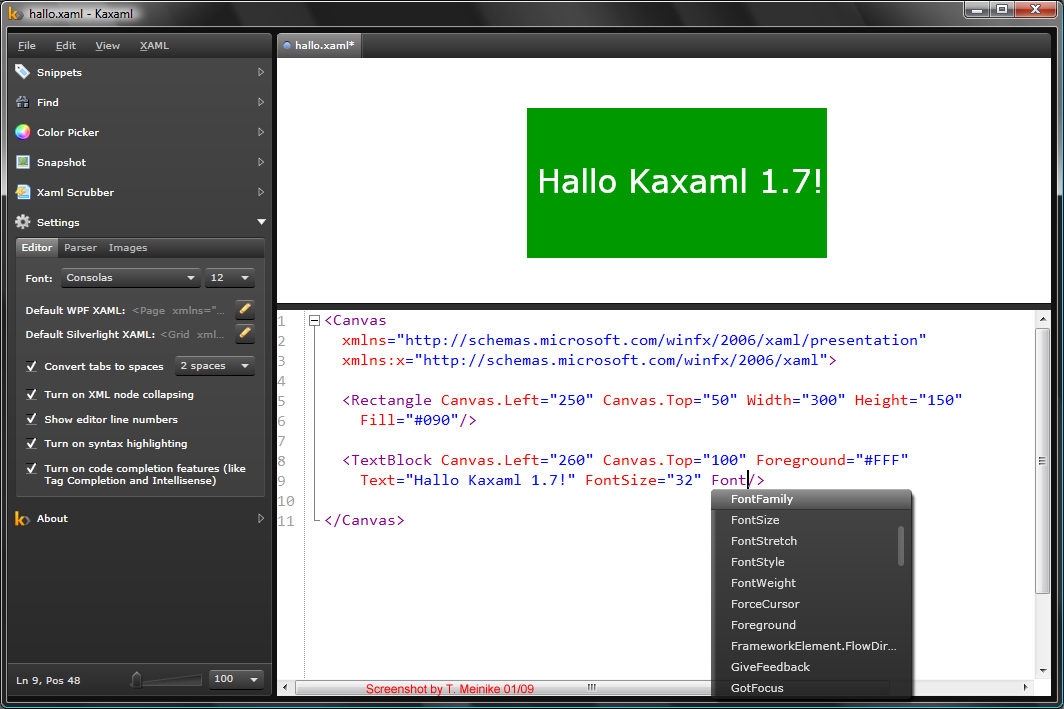Click the About Kaxaml logo icon

(x=22, y=518)
